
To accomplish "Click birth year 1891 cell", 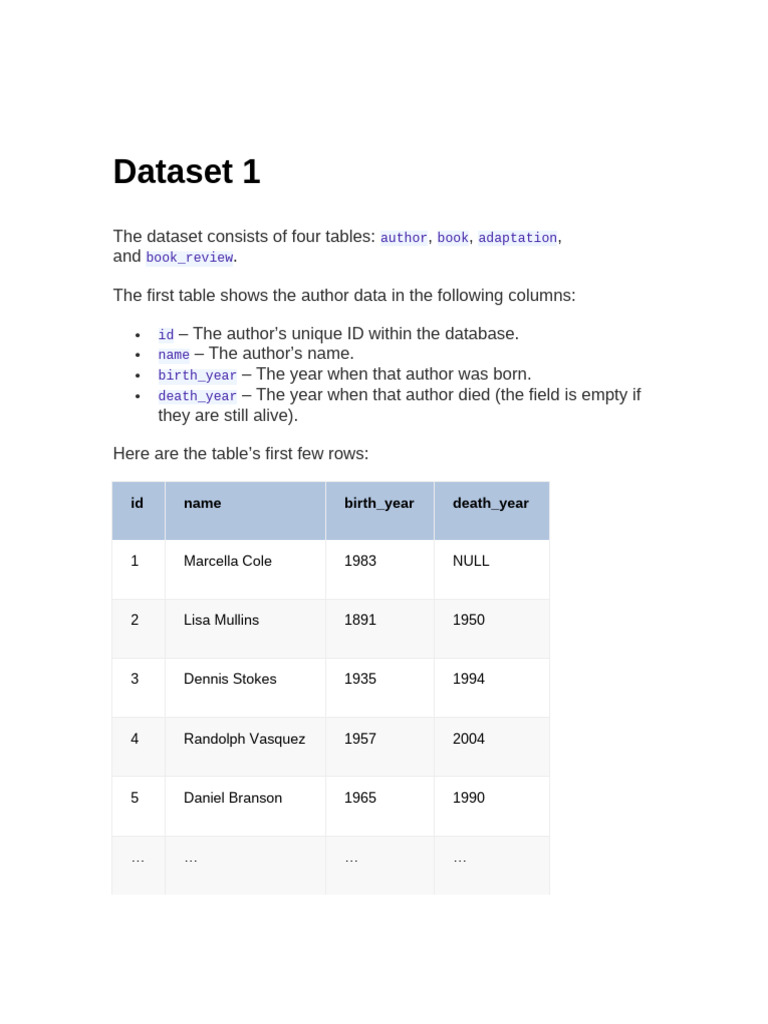I will [360, 620].
